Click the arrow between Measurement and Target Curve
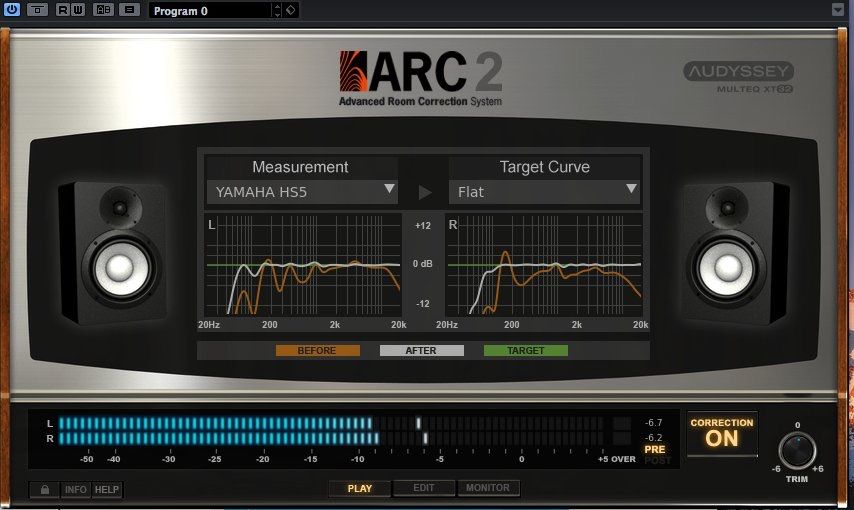This screenshot has width=854, height=510. (425, 192)
